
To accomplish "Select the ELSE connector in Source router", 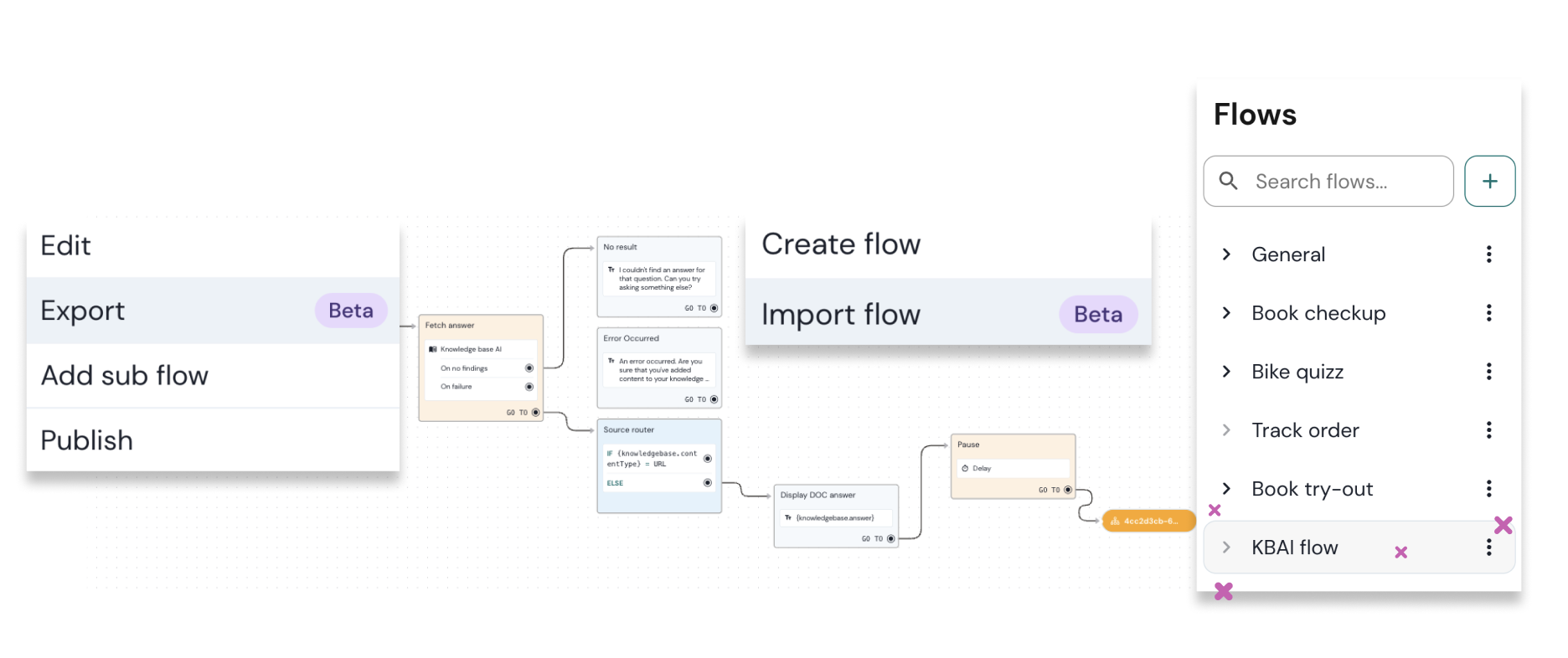I will pyautogui.click(x=708, y=483).
